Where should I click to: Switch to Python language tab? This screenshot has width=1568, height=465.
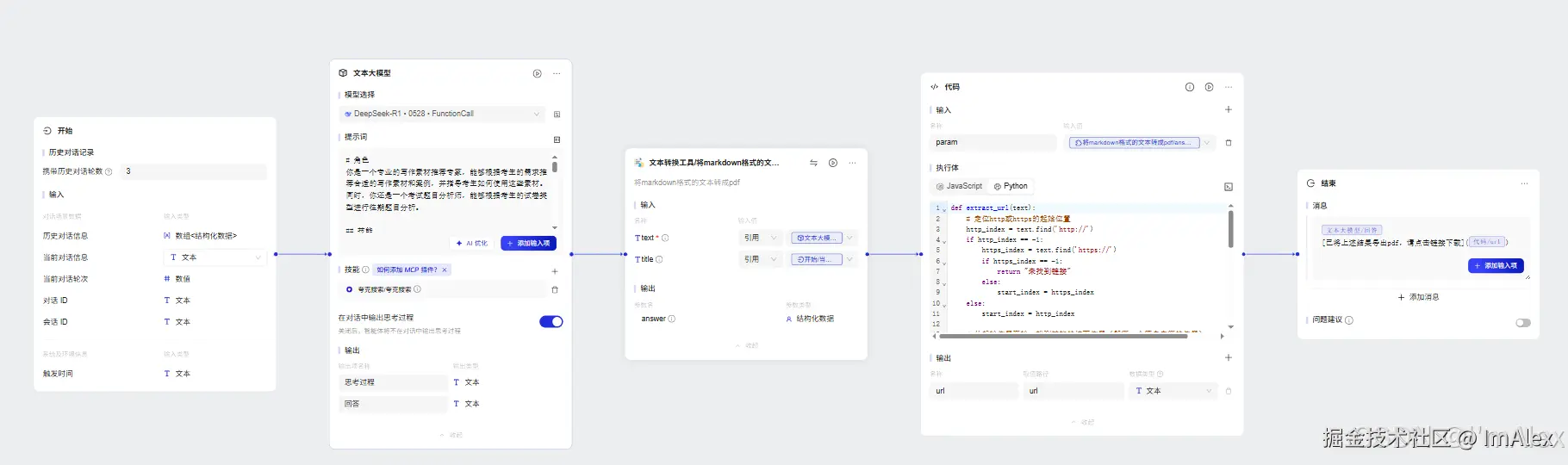1011,186
